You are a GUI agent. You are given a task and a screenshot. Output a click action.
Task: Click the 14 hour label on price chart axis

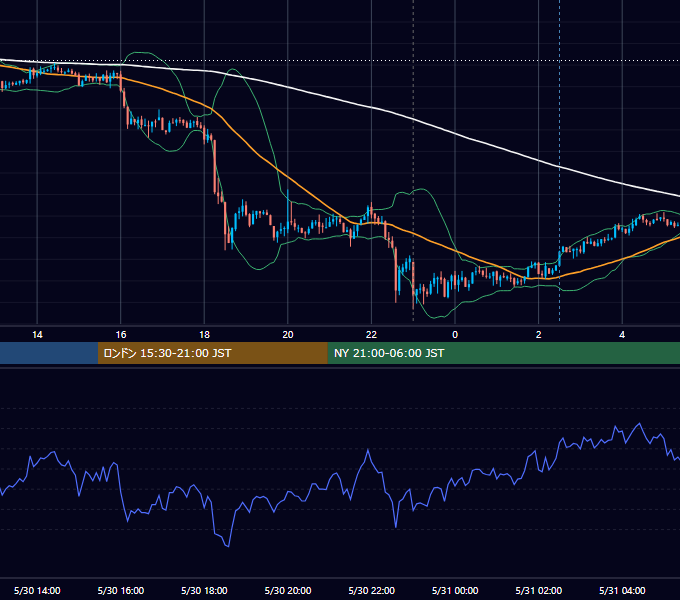(x=37, y=335)
